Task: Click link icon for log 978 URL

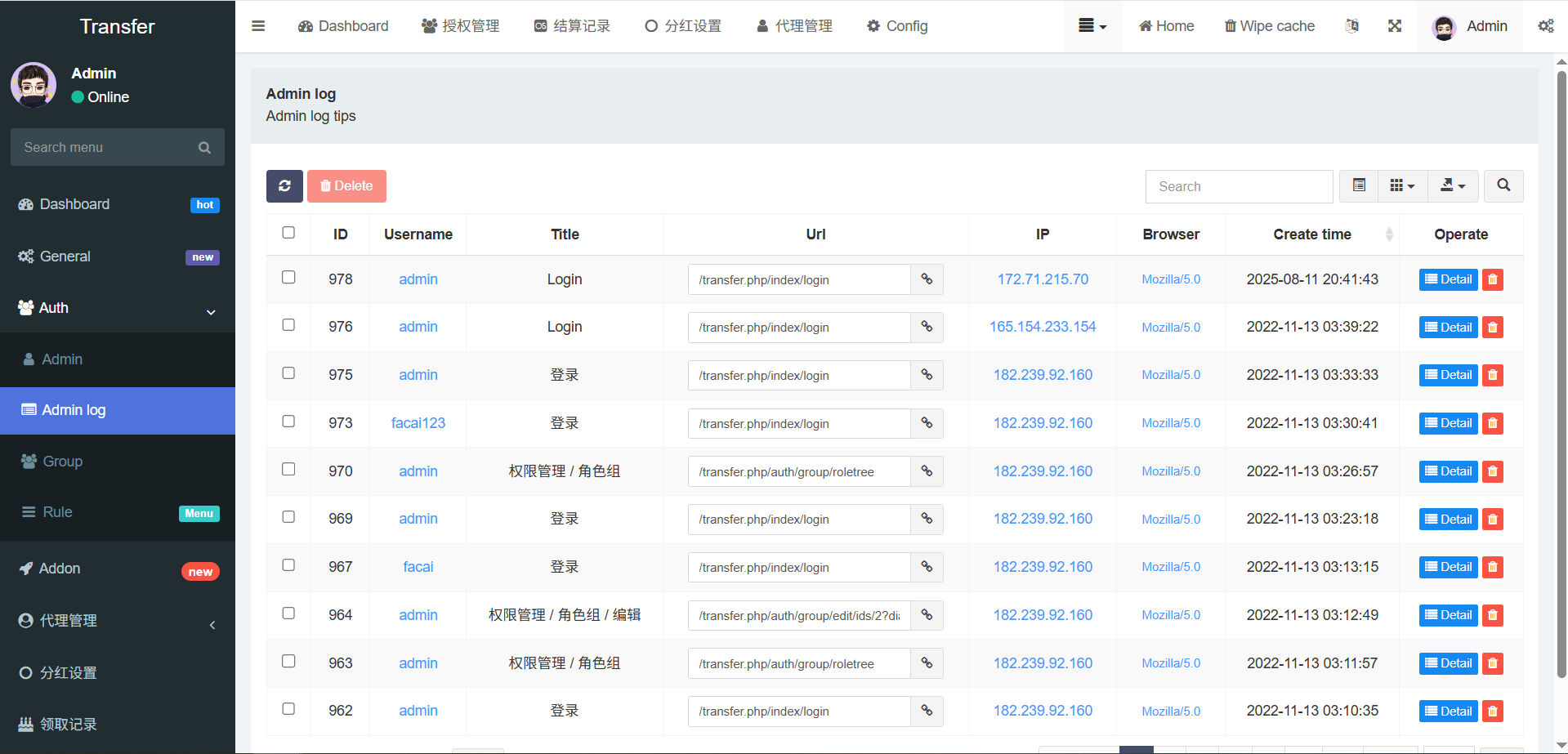Action: (x=927, y=279)
